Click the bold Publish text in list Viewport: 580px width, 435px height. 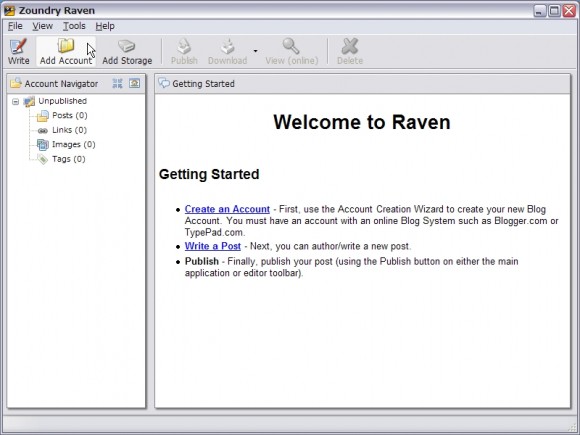coord(202,261)
